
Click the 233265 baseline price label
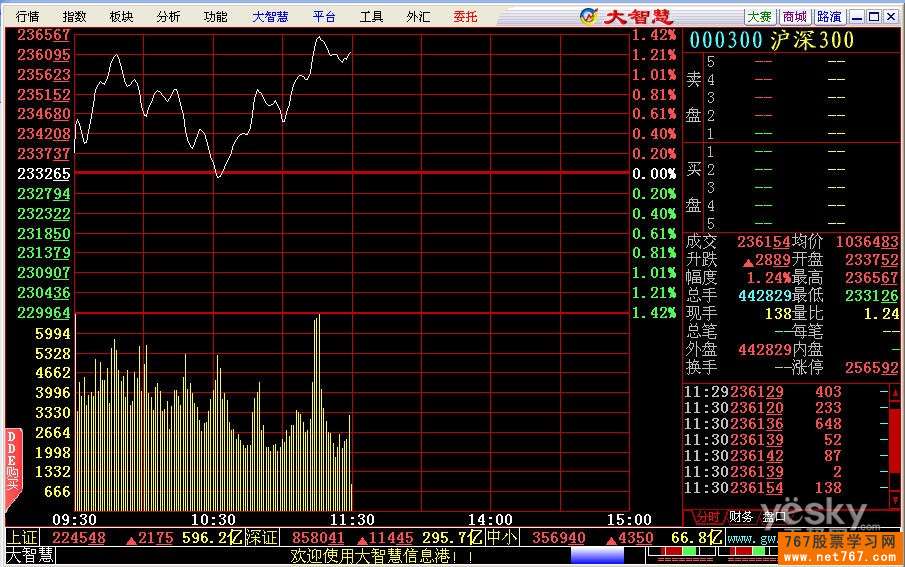(44, 174)
